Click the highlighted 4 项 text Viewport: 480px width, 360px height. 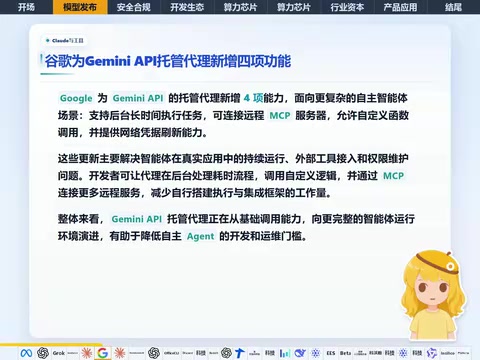point(253,98)
